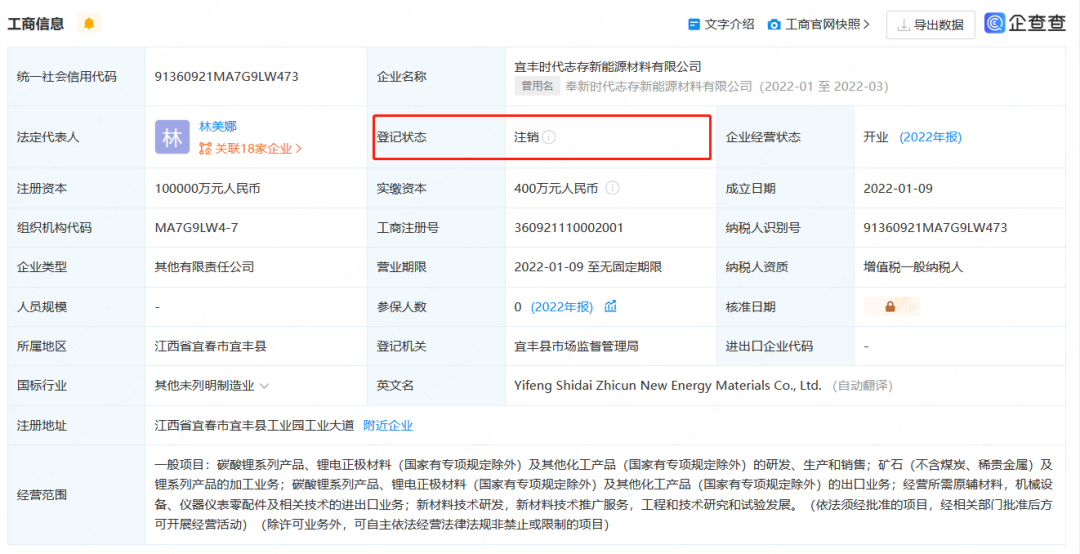This screenshot has width=1080, height=554.
Task: Open the chart icon next to 参保人数
Action: click(x=610, y=307)
